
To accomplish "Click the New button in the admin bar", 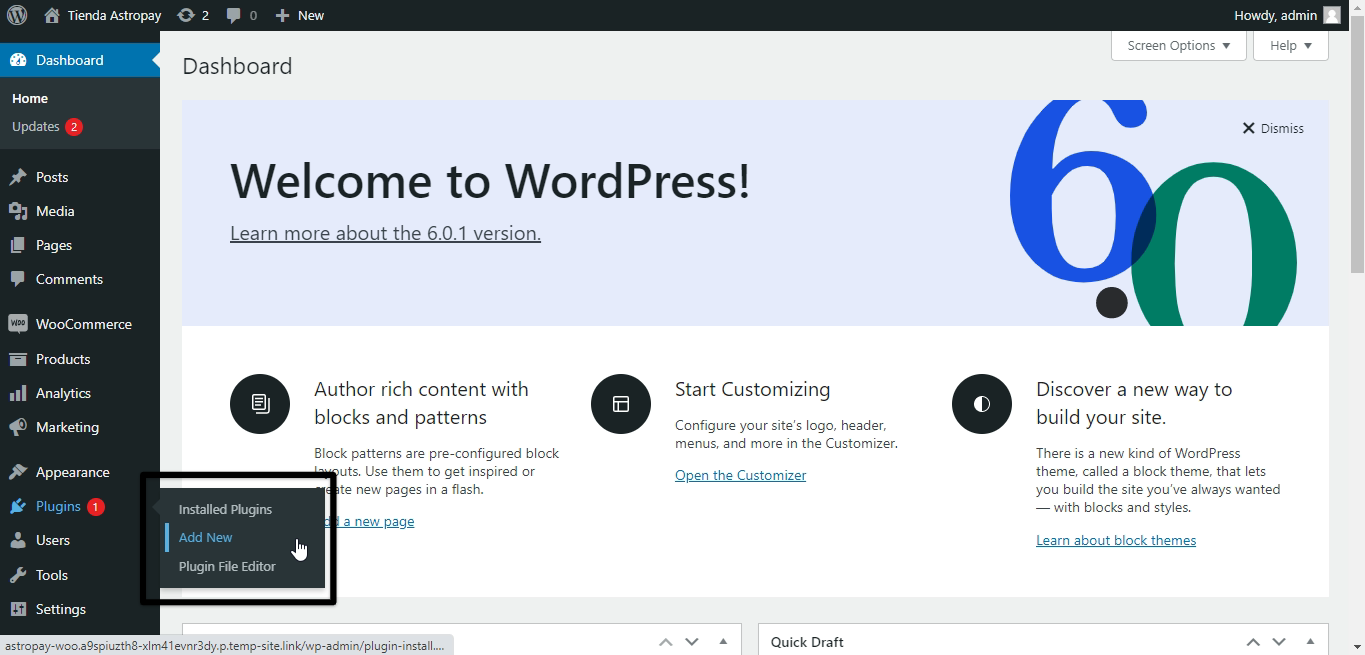I will tap(299, 15).
